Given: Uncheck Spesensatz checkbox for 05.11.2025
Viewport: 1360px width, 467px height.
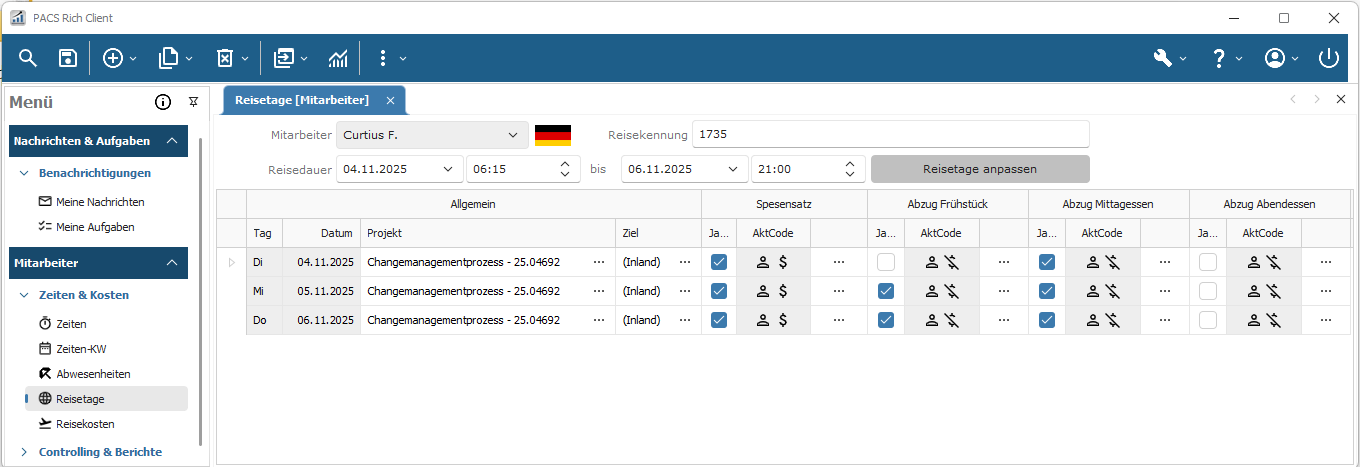Looking at the screenshot, I should click(719, 291).
